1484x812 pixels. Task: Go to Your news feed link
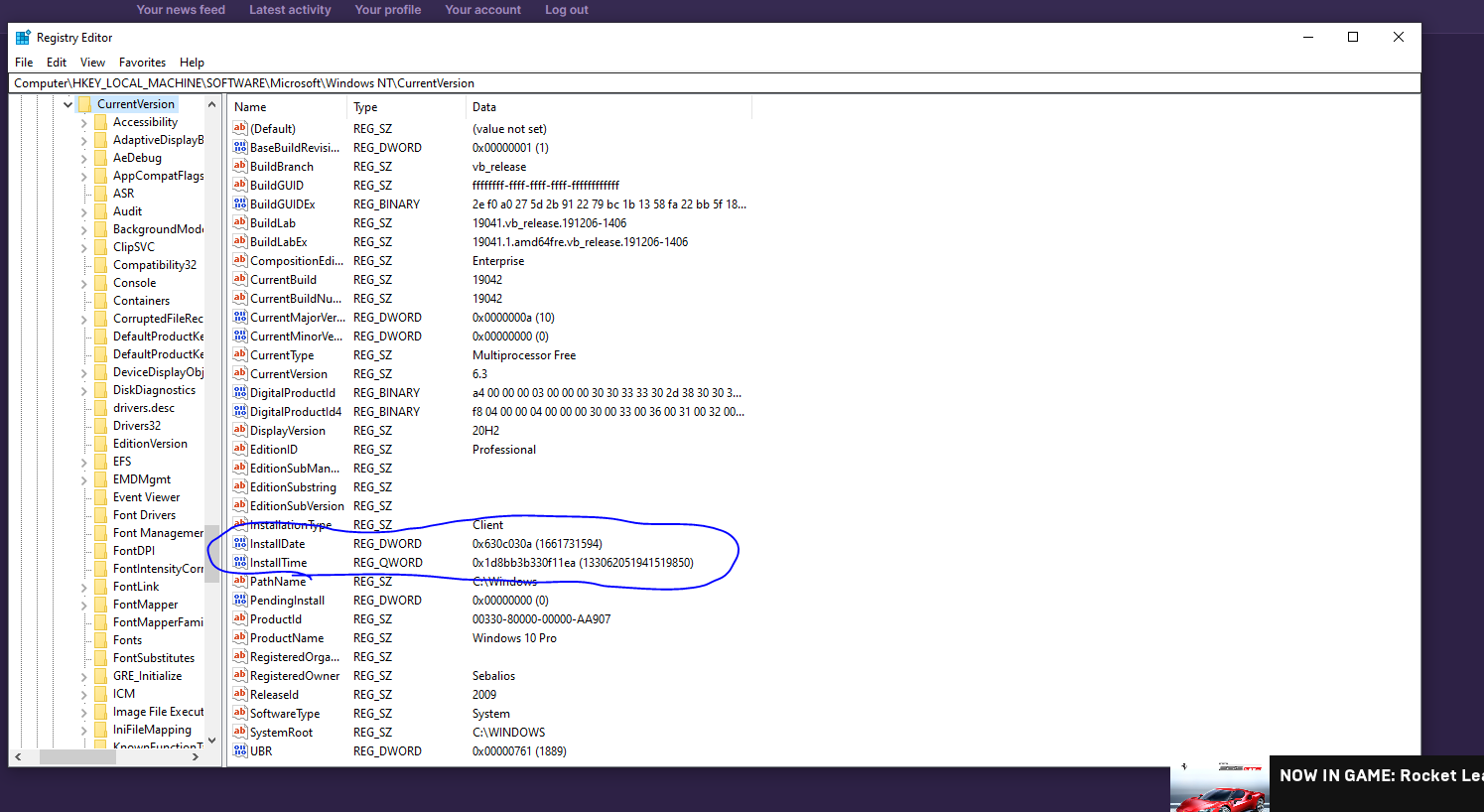click(x=181, y=10)
